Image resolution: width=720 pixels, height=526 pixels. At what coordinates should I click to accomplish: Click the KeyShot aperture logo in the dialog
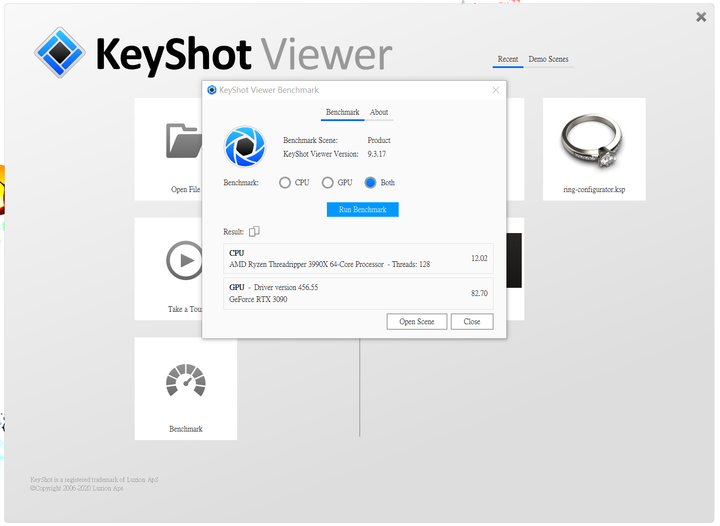click(245, 147)
